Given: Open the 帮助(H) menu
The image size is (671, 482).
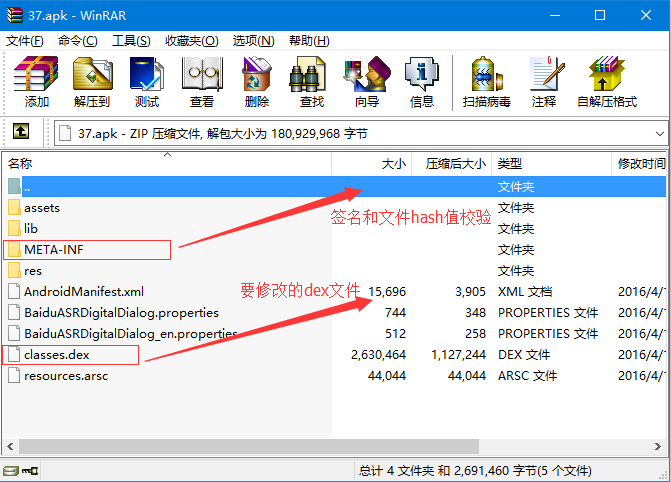Looking at the screenshot, I should pos(309,41).
